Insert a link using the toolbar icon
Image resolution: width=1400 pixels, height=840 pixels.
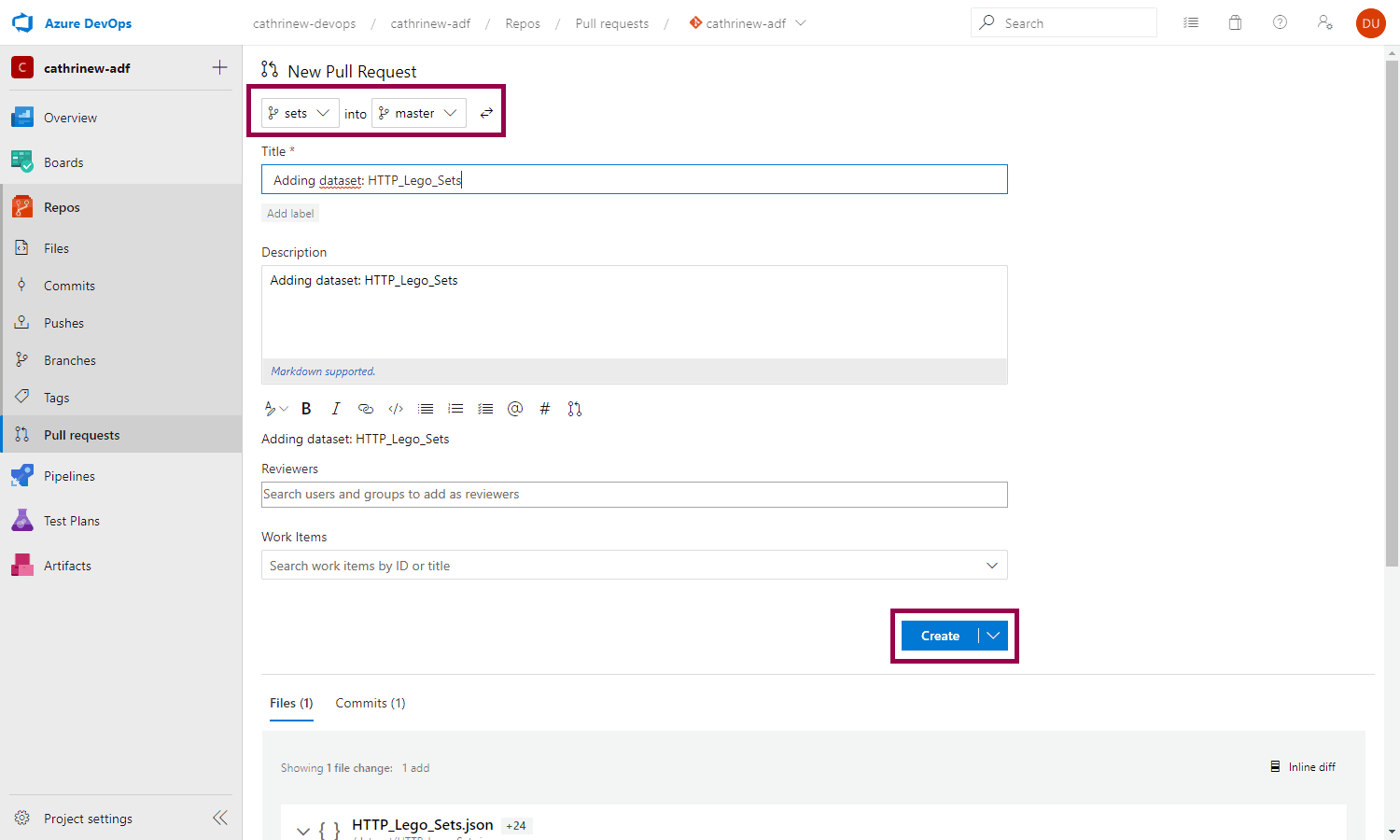click(366, 409)
